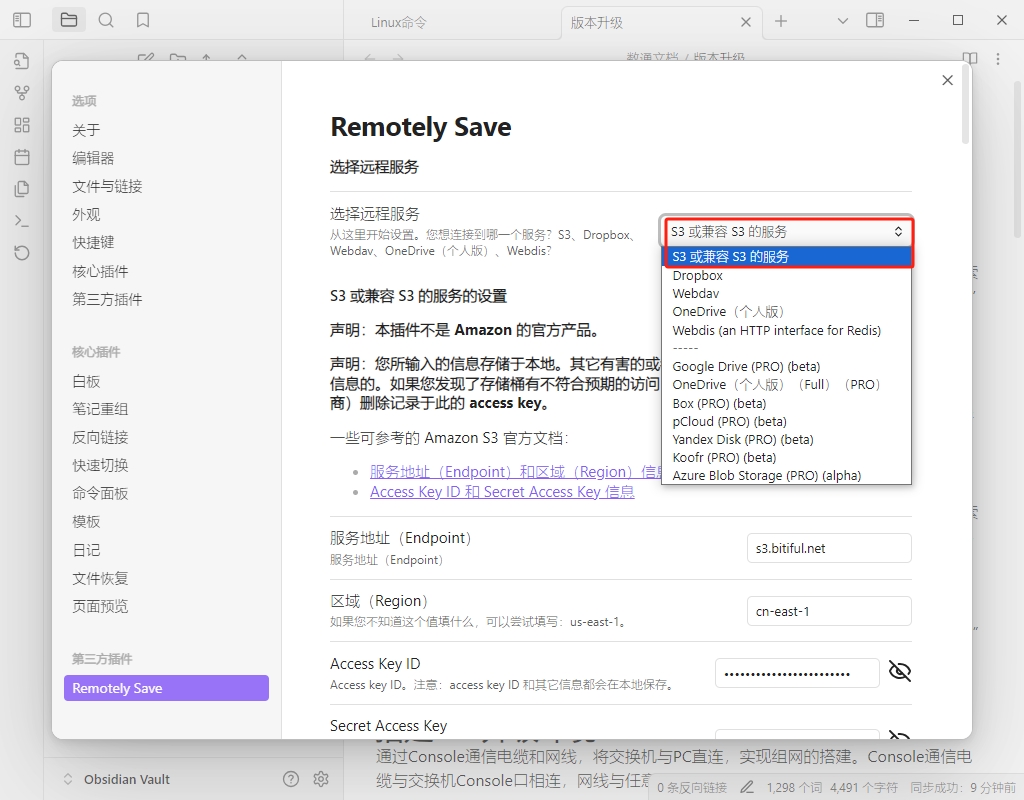Create new canvas via ribbon icon
The height and width of the screenshot is (800, 1024).
(x=22, y=125)
